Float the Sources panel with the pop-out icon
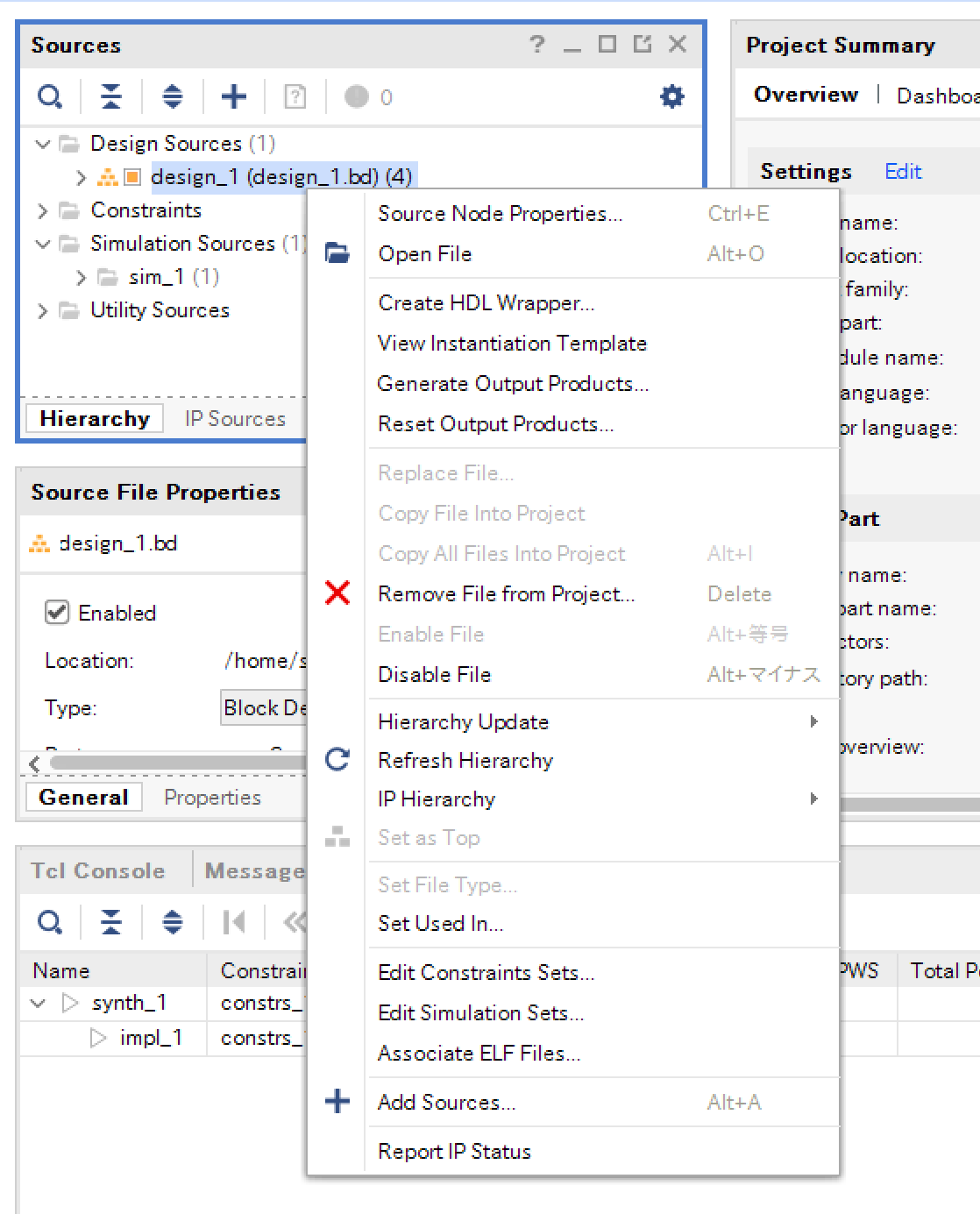 [x=643, y=44]
